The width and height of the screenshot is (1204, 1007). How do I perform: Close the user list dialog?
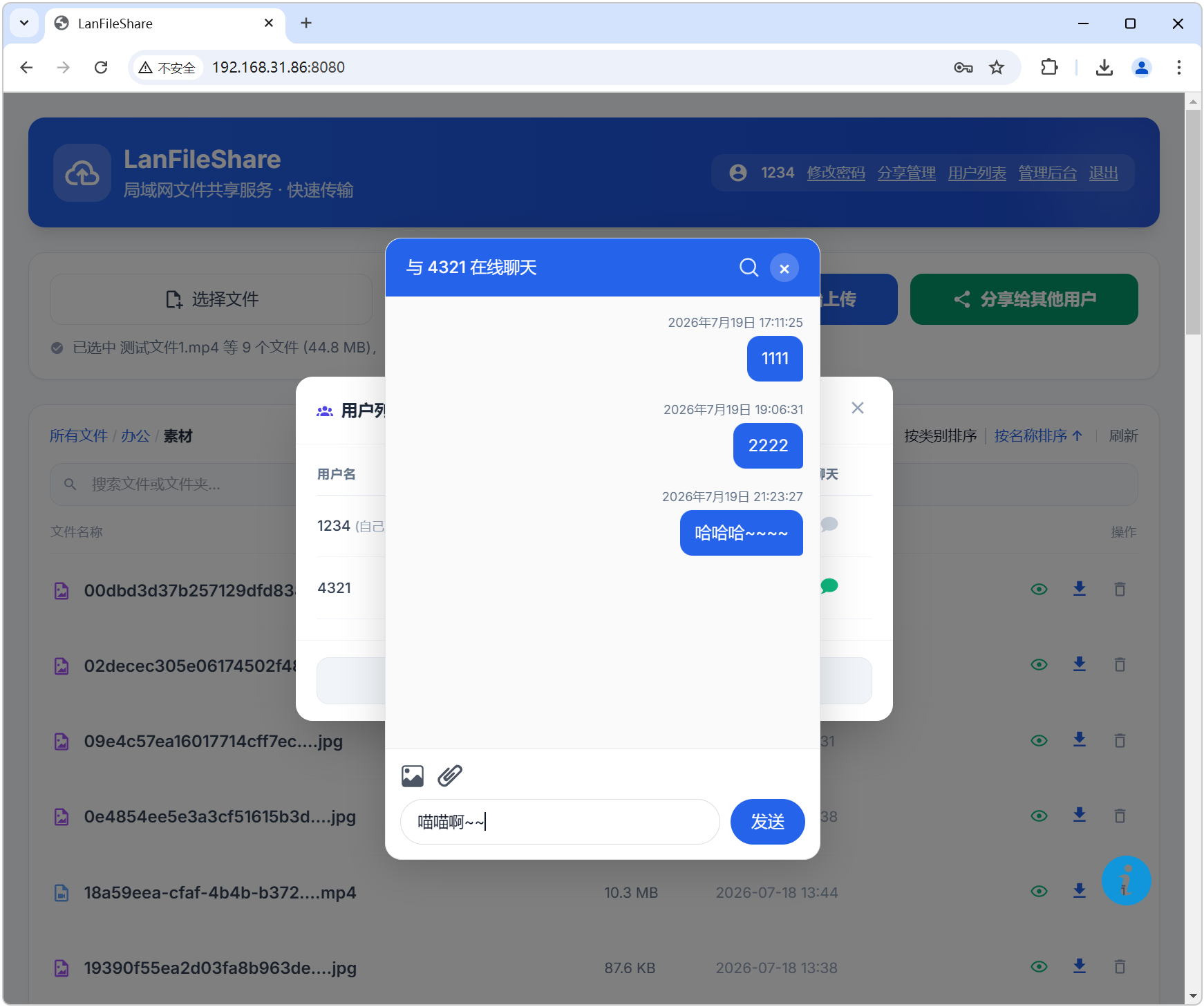[858, 408]
